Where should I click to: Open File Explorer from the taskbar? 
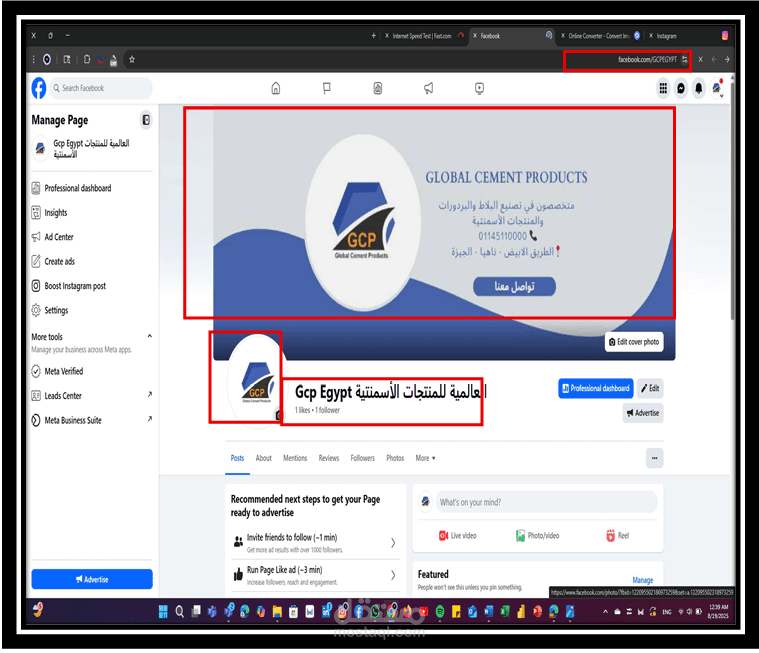277,612
